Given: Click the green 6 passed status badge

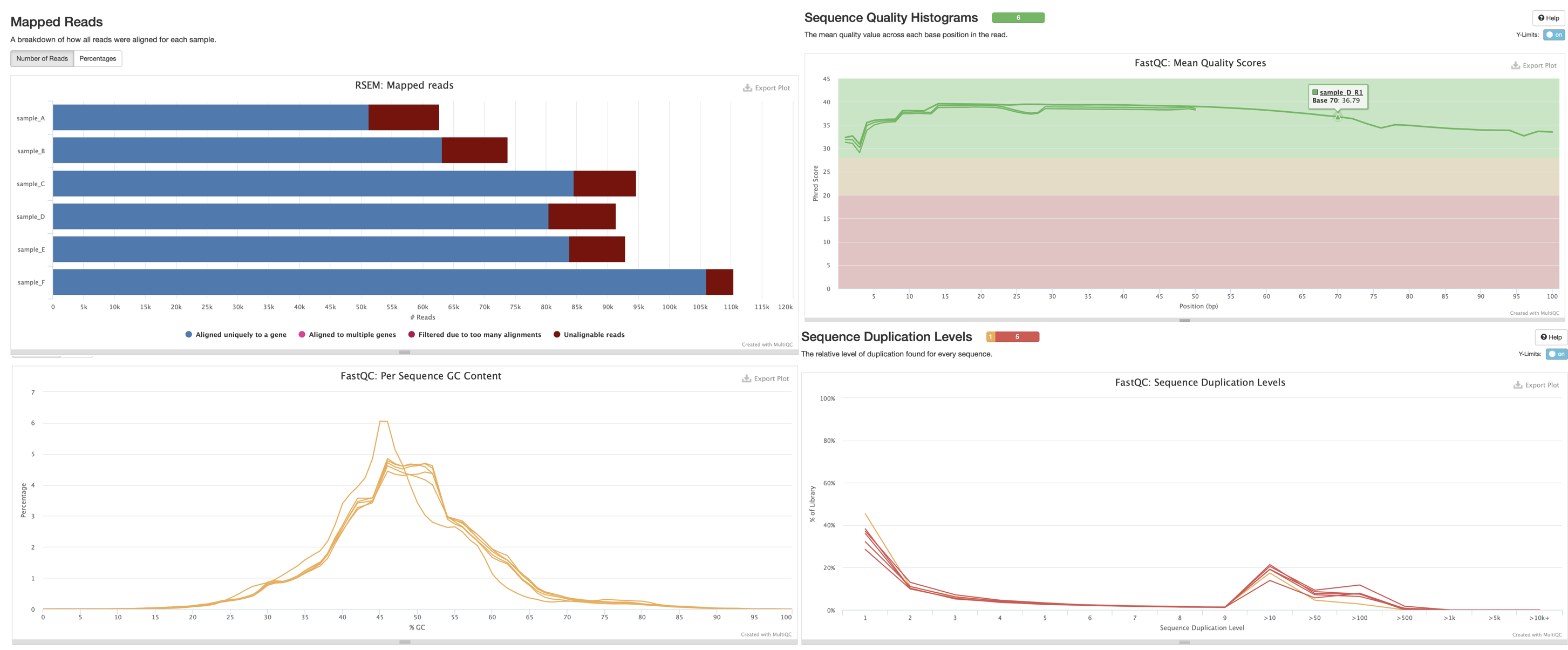Looking at the screenshot, I should click(x=1018, y=18).
